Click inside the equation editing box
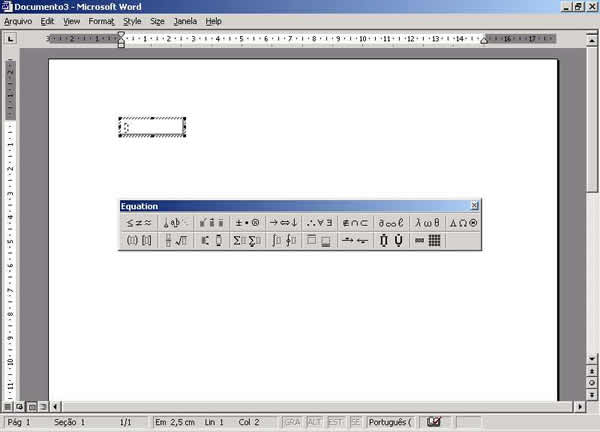Screen dimensions: 600x432 (152, 128)
